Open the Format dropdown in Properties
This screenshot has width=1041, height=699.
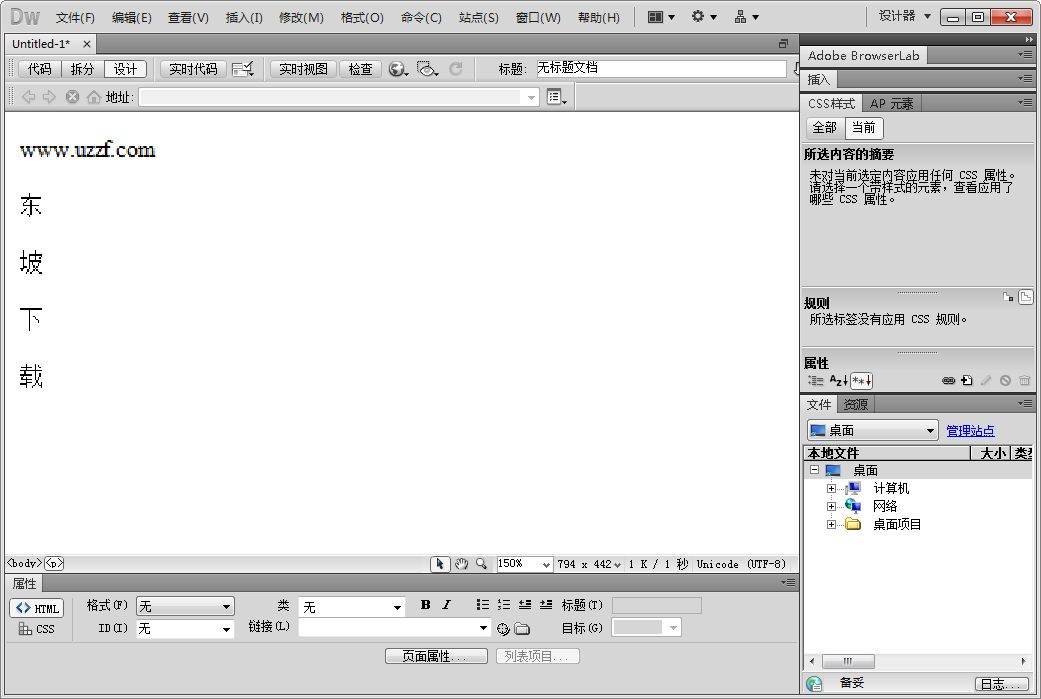[185, 606]
